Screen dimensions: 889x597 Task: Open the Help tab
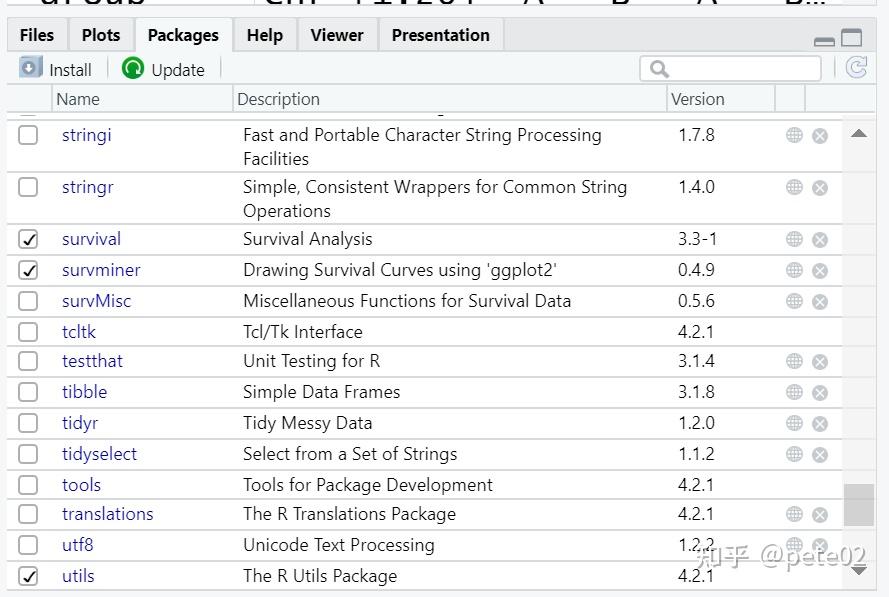pyautogui.click(x=264, y=35)
